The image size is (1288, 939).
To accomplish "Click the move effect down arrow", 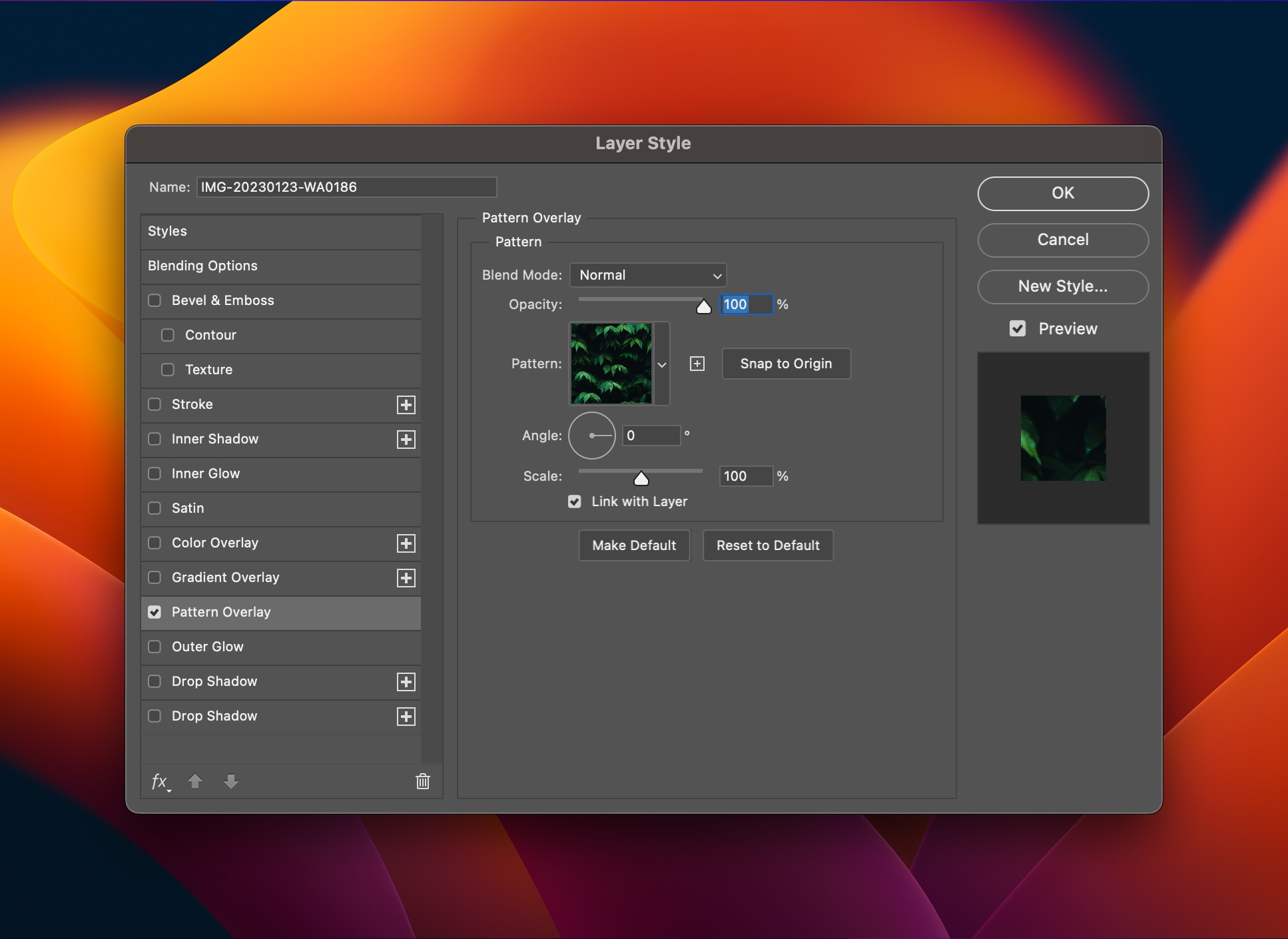I will click(231, 781).
